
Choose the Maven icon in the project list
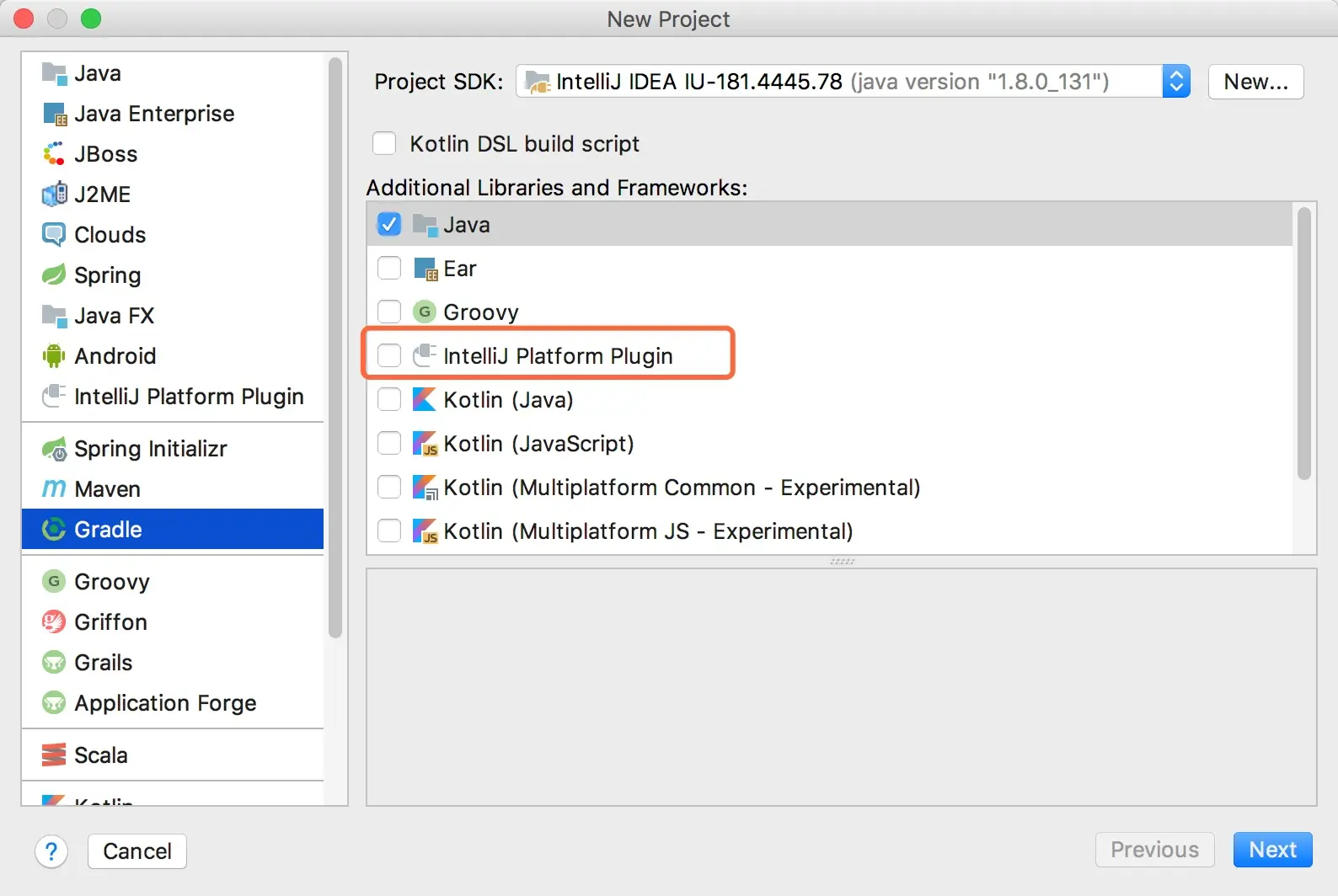point(54,488)
